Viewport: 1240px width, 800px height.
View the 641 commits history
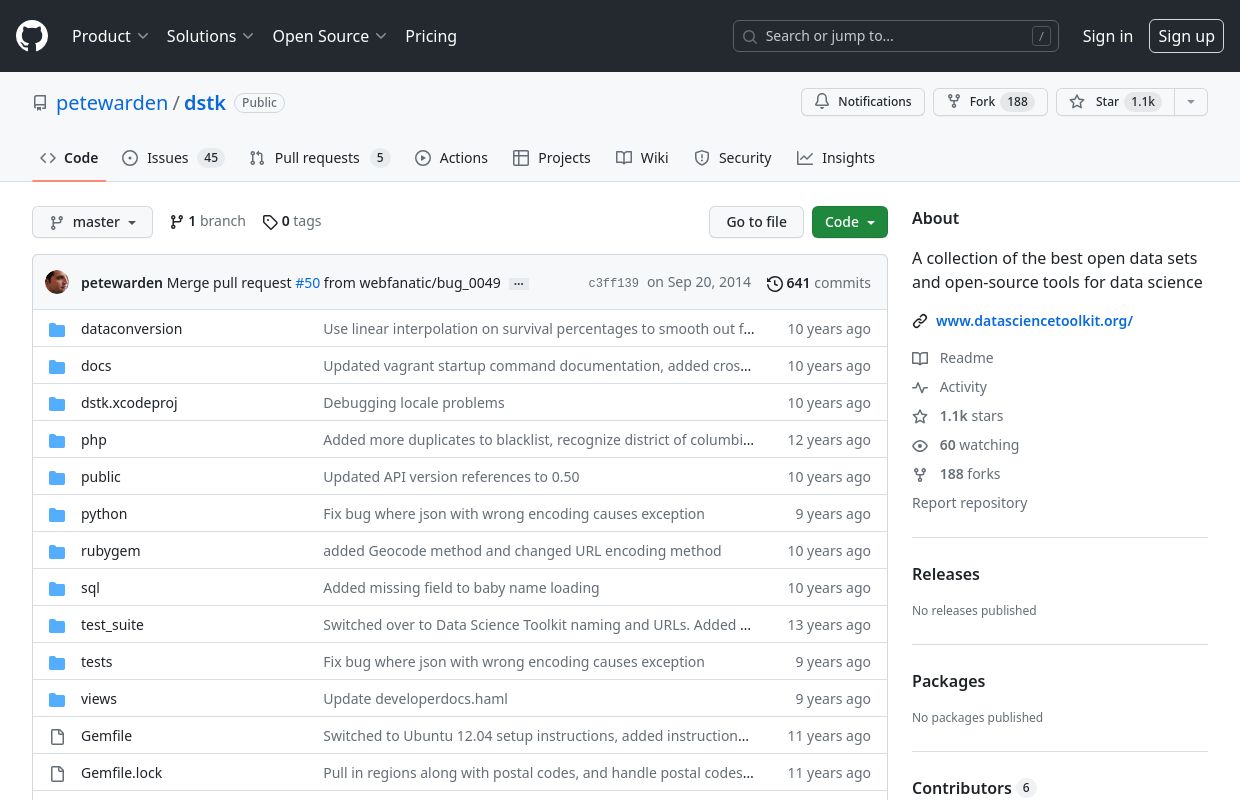pos(818,283)
